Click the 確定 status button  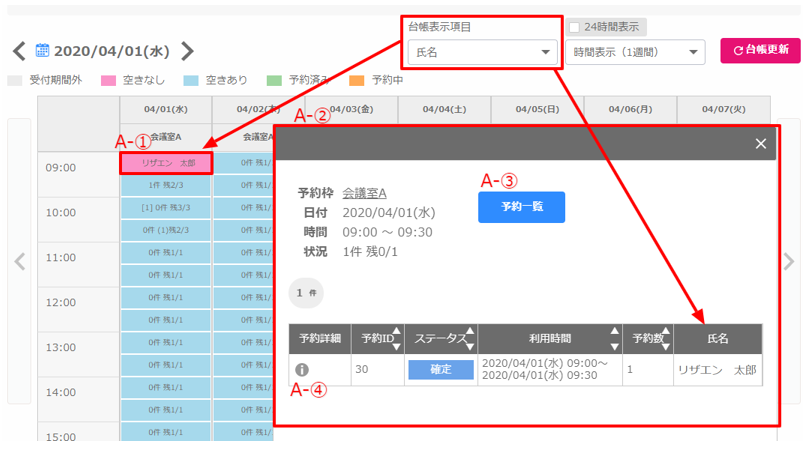pyautogui.click(x=440, y=369)
